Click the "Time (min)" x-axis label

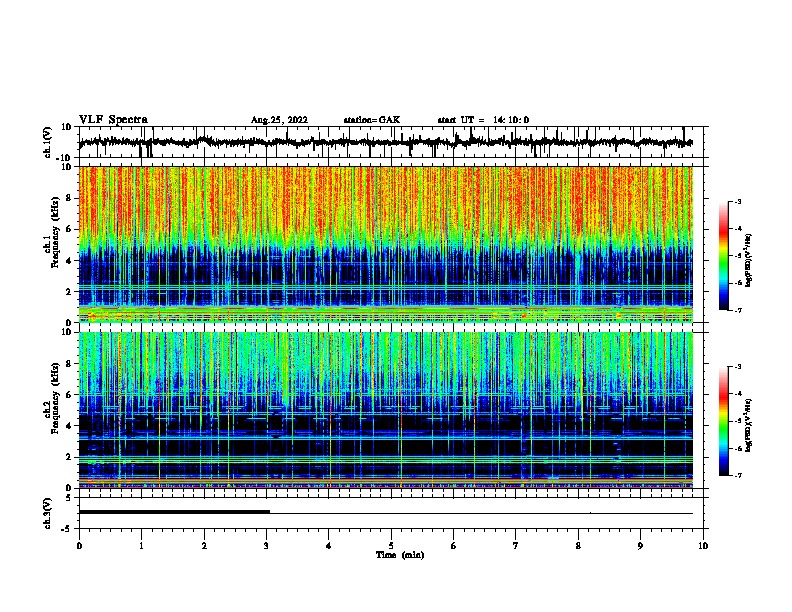click(x=400, y=555)
